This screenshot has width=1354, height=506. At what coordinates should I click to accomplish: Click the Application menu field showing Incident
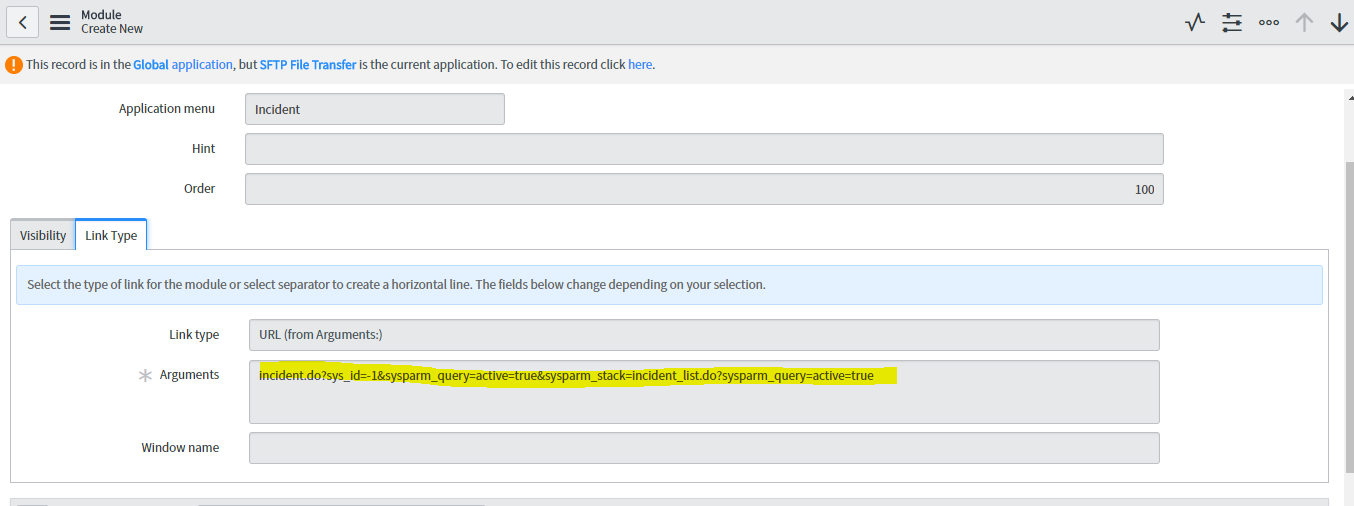tap(375, 109)
